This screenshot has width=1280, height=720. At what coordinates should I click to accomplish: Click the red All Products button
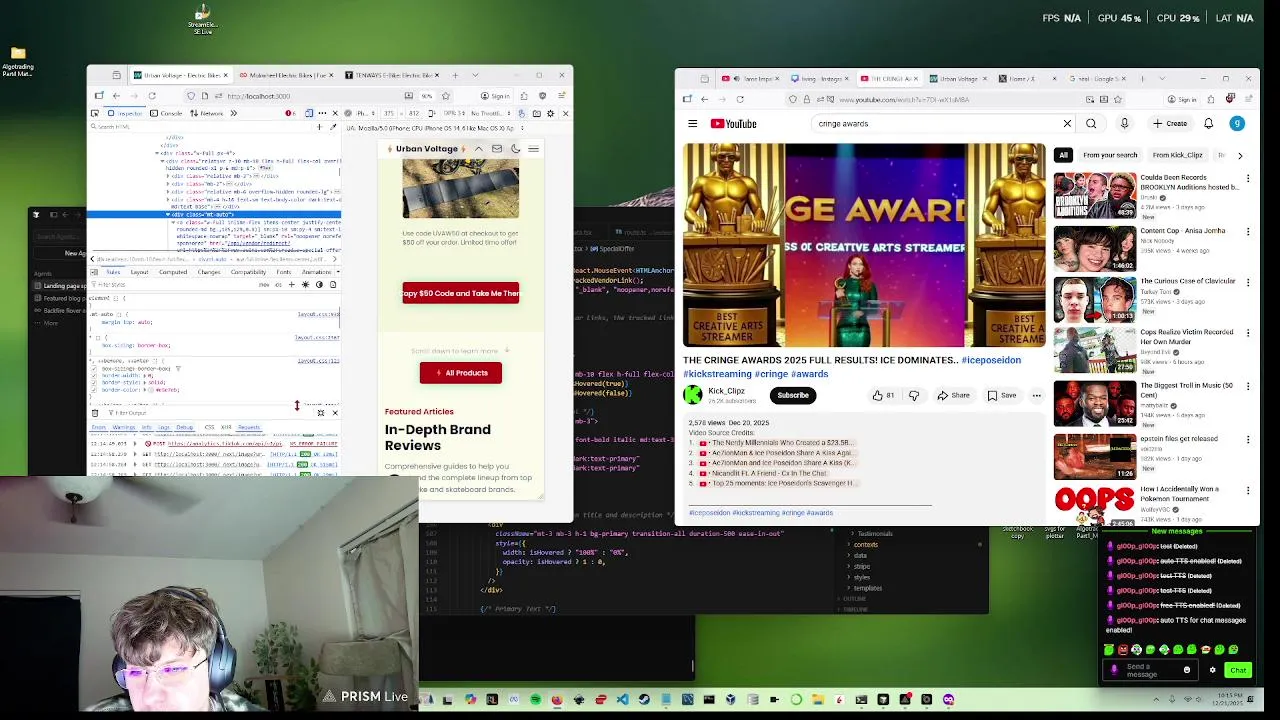tap(461, 373)
